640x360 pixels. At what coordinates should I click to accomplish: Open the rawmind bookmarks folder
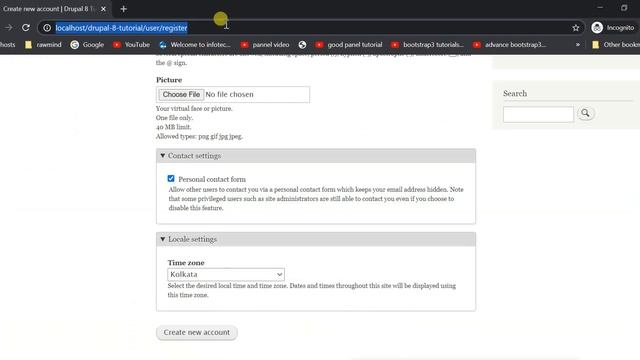click(43, 44)
